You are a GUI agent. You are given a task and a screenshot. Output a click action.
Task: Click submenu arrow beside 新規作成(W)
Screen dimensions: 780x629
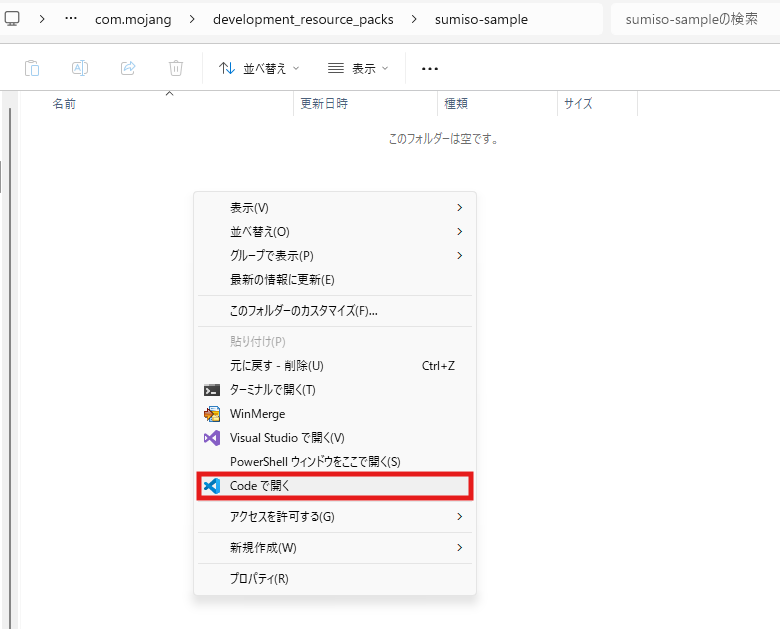(x=460, y=547)
